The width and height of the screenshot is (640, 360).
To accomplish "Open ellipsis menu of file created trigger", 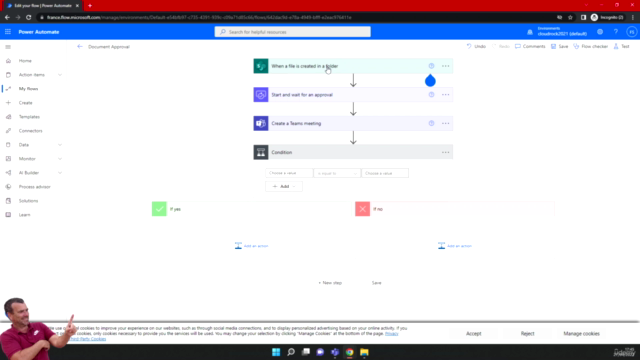I will pyautogui.click(x=445, y=66).
